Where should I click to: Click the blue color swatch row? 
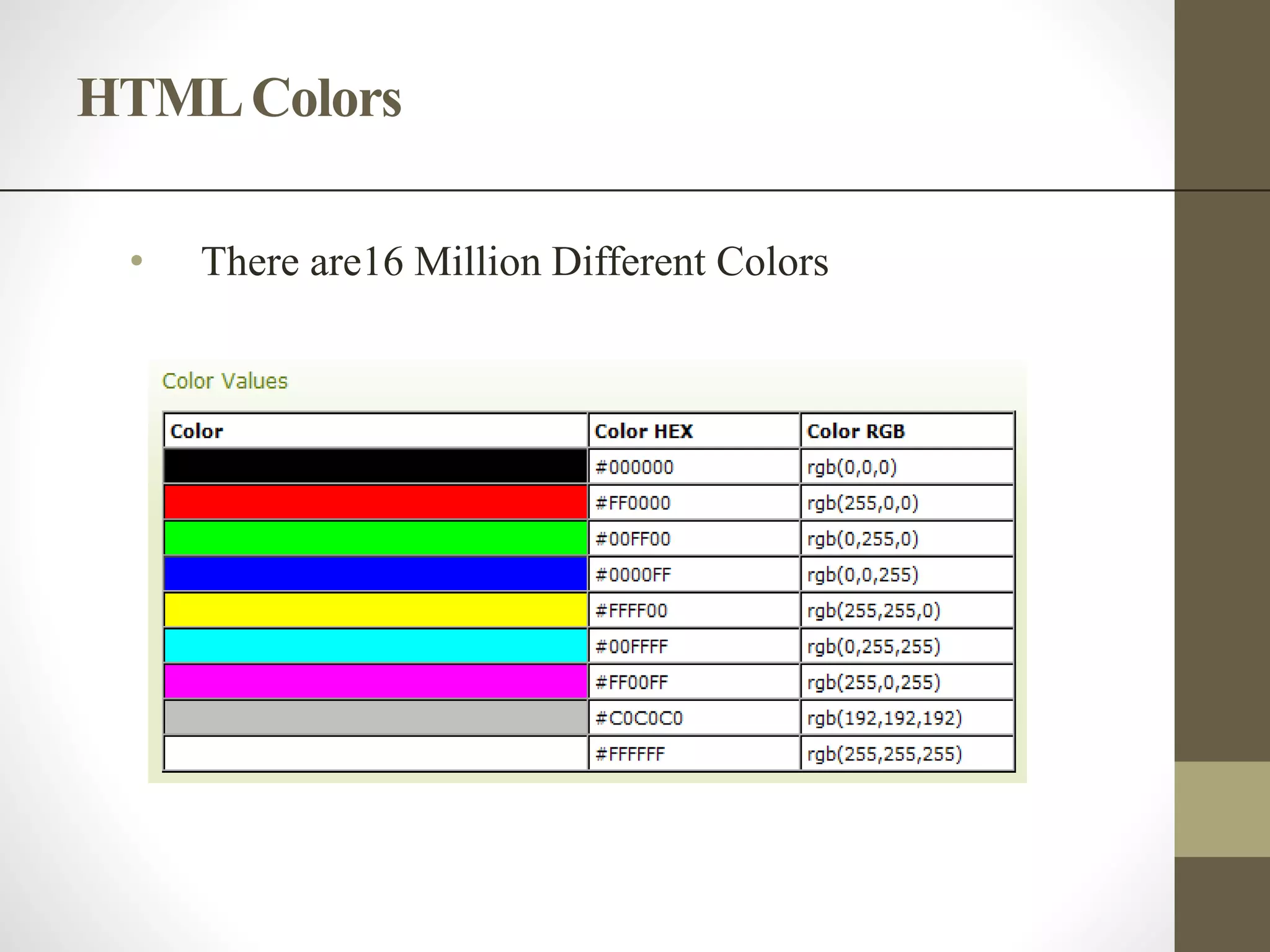tap(376, 575)
